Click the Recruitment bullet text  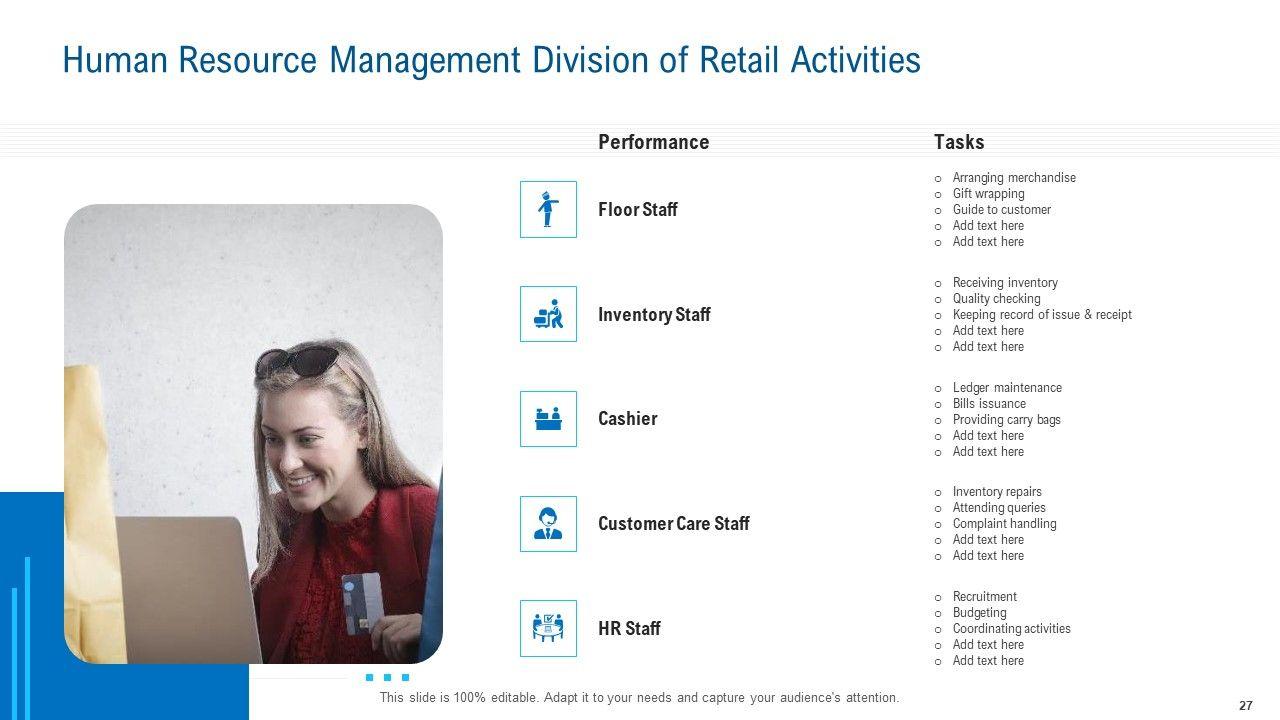[984, 597]
